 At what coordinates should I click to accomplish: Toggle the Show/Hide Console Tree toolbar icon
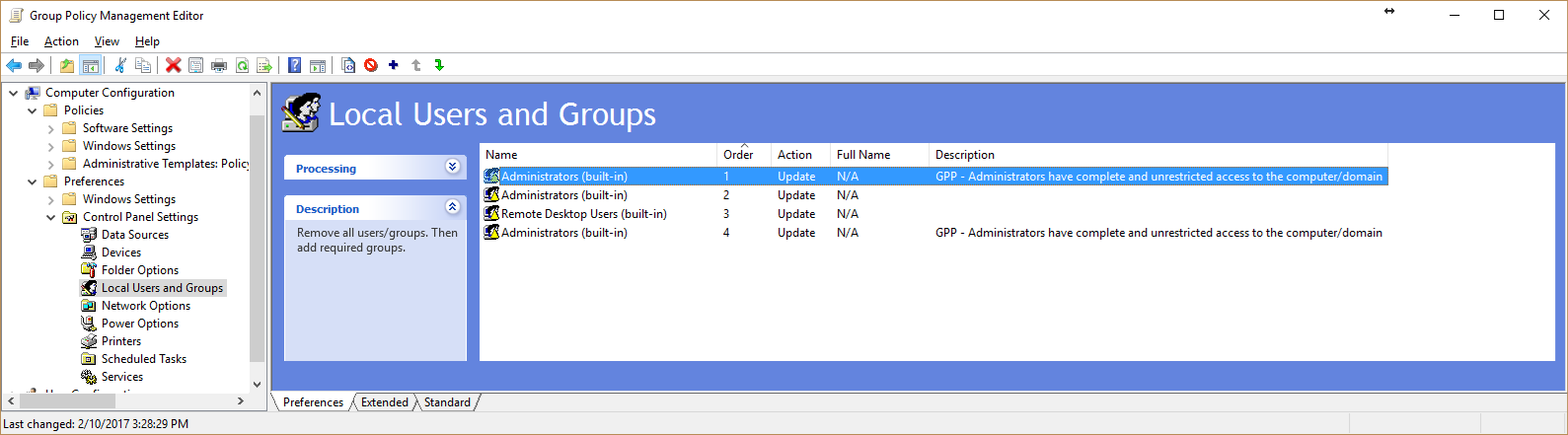coord(90,65)
